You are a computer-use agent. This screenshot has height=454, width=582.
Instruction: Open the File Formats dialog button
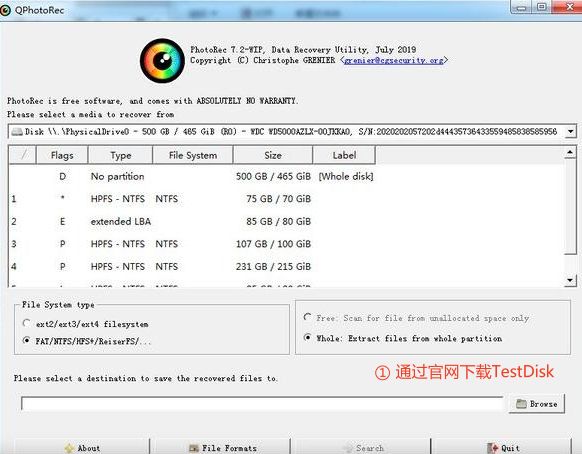223,447
